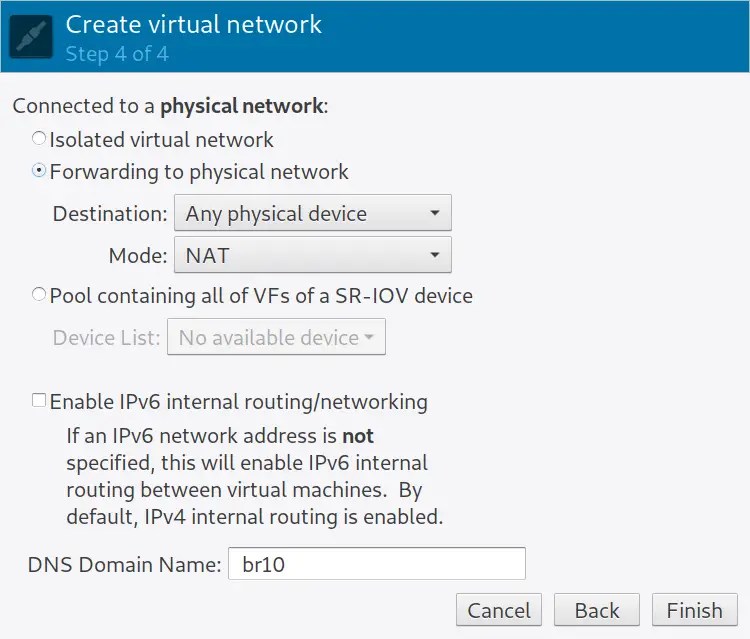Open the Device List dropdown
This screenshot has width=750, height=639.
pos(276,337)
